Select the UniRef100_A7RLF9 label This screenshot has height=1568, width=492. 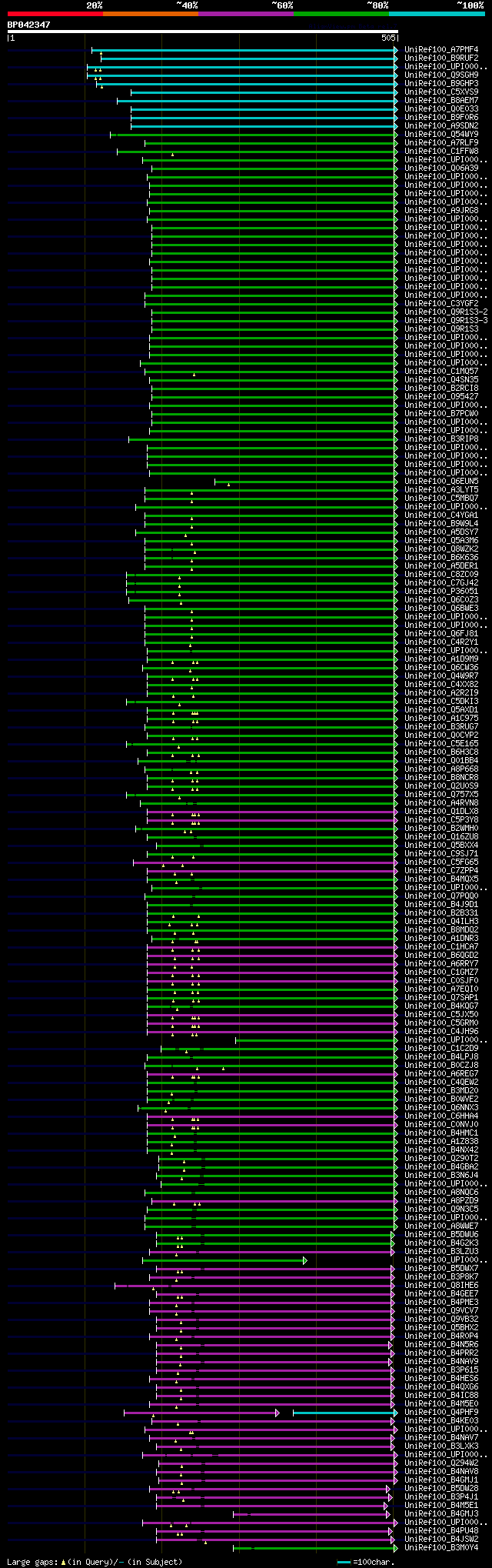coord(441,143)
